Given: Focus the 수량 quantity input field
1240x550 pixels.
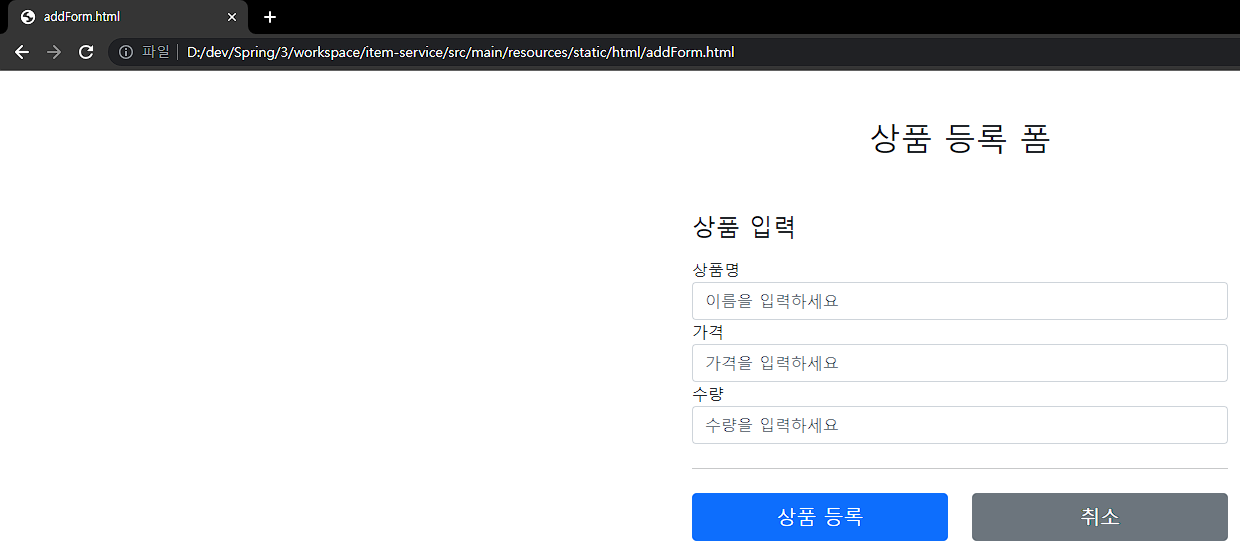Looking at the screenshot, I should [960, 425].
